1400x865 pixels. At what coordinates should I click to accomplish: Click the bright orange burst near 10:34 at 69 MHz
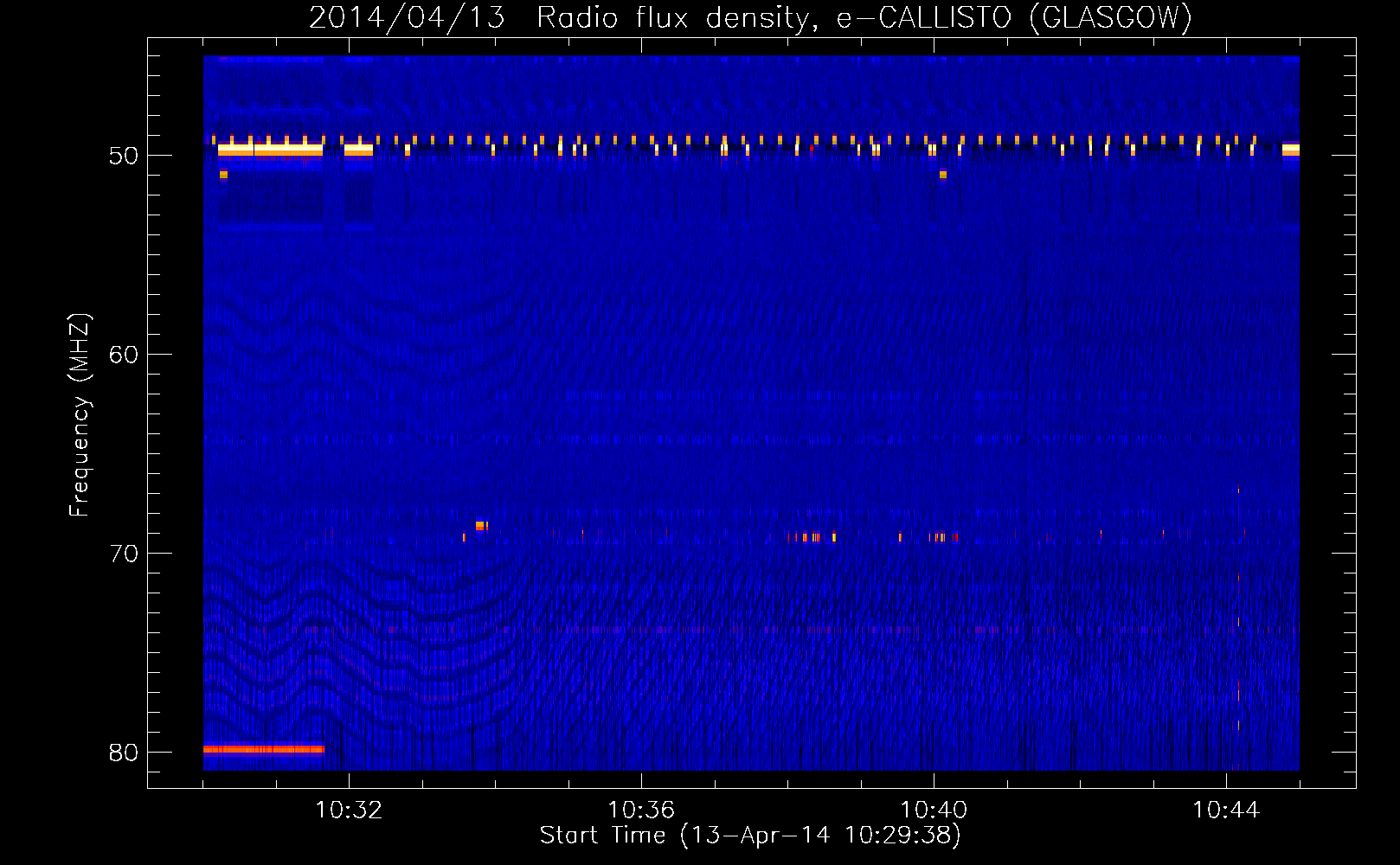click(x=480, y=525)
